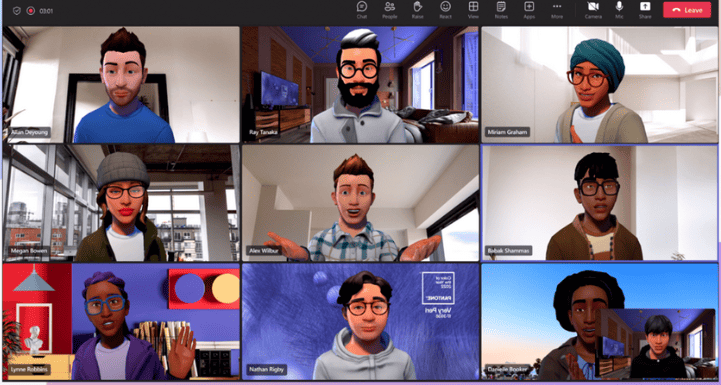Click the Miriam Graham name label
721x385 pixels.
pos(508,132)
